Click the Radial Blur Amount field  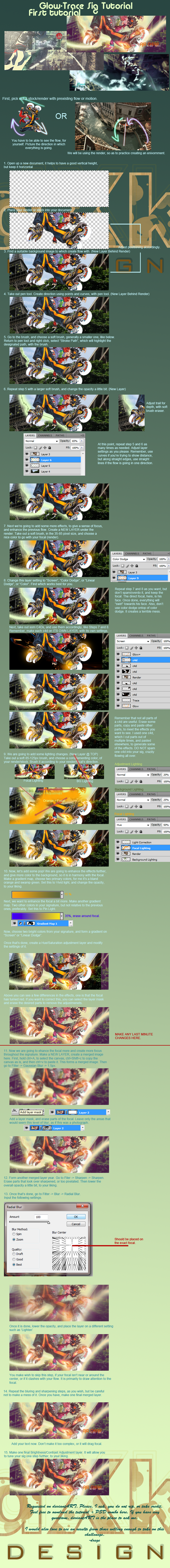click(41, 1217)
